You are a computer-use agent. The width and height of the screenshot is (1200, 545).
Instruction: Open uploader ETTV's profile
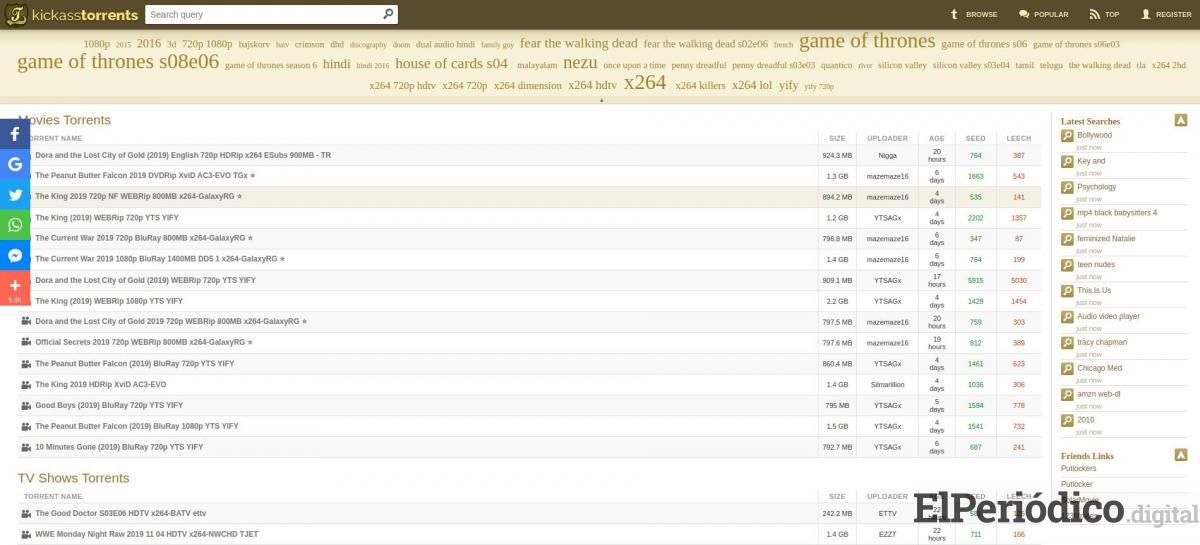887,513
